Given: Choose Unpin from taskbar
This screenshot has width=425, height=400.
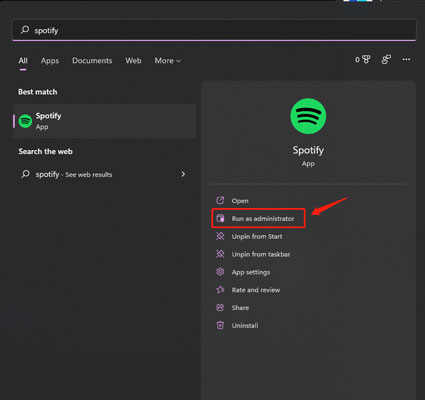Looking at the screenshot, I should 261,254.
